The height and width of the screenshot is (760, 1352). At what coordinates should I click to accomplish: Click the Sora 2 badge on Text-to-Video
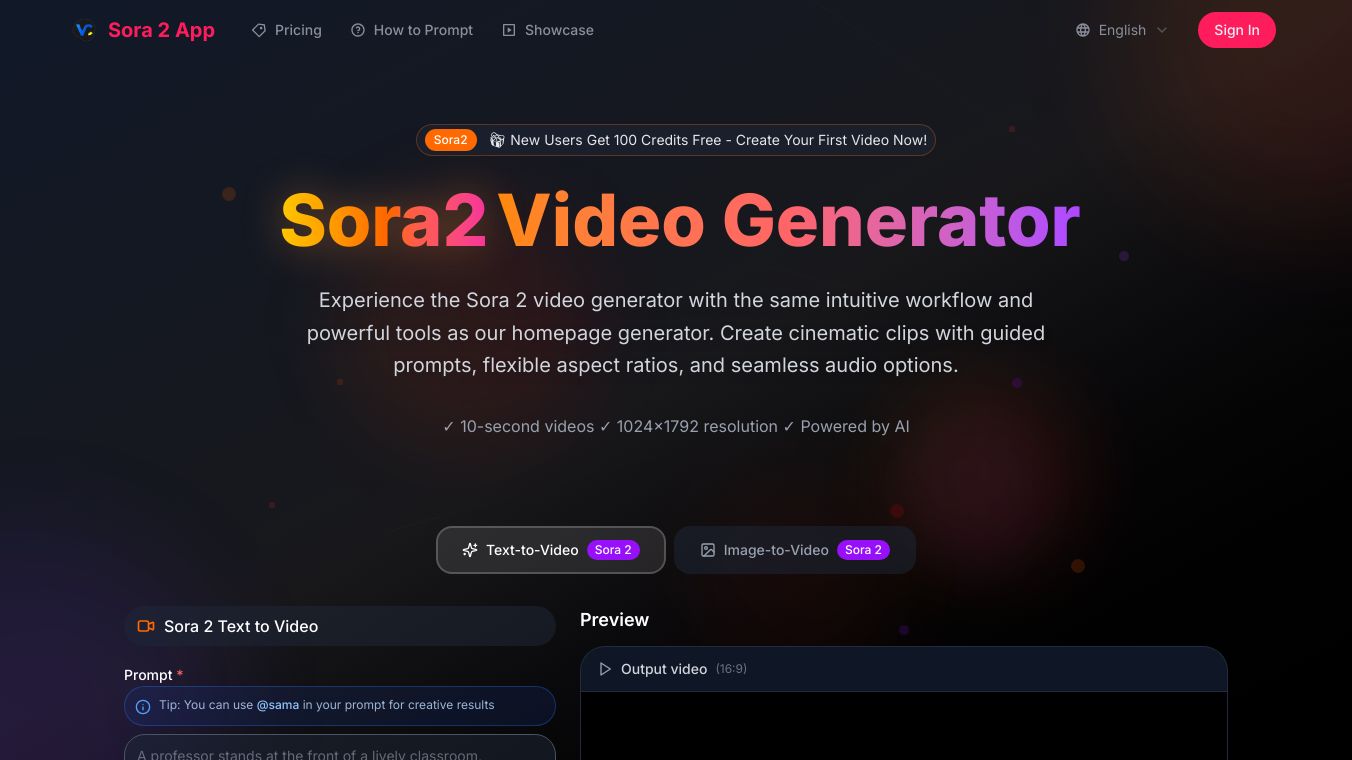click(613, 550)
